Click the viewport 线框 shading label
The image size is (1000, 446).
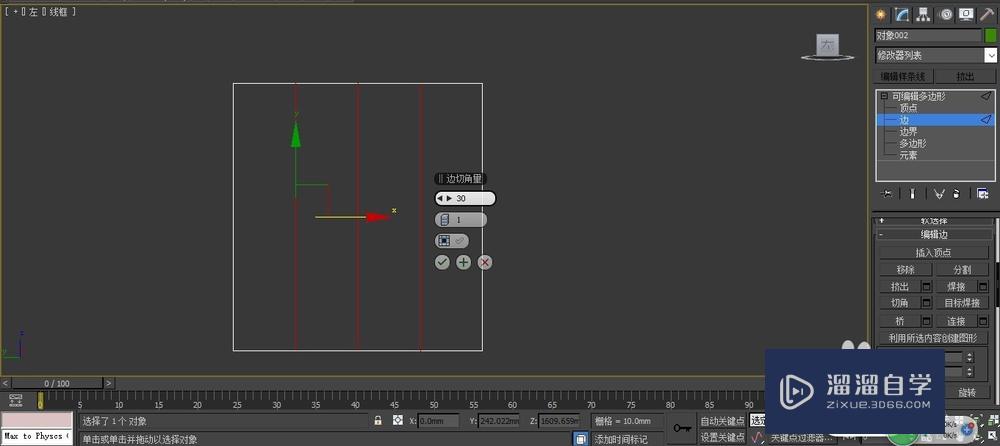(58, 11)
